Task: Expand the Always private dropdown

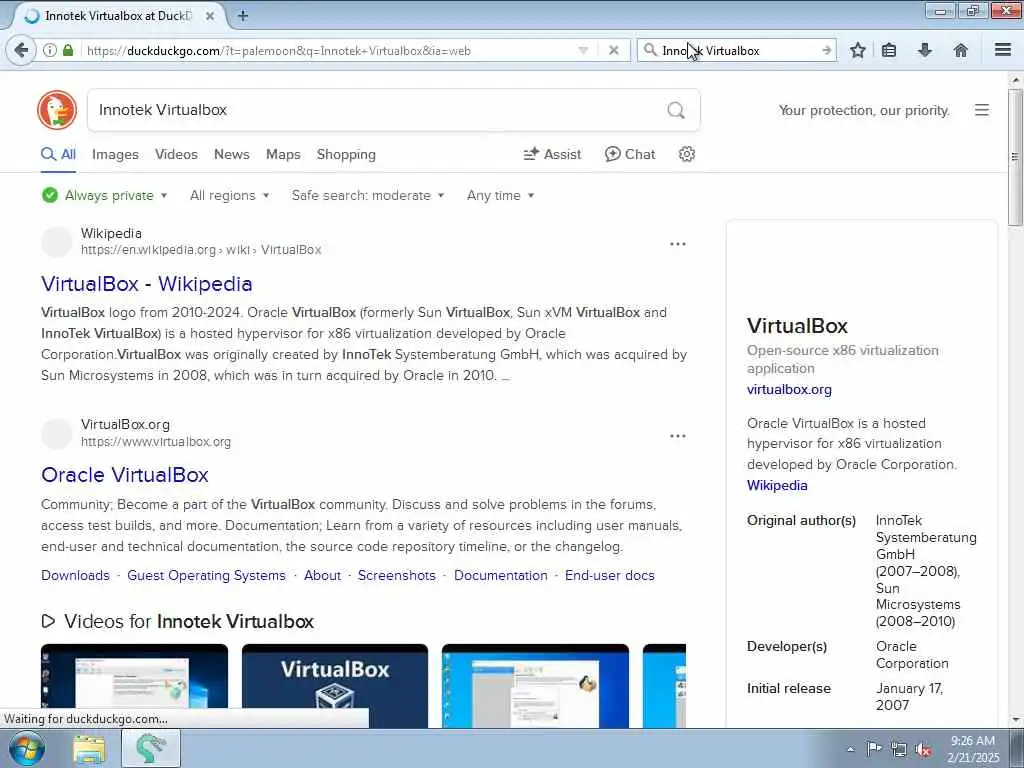Action: point(104,195)
